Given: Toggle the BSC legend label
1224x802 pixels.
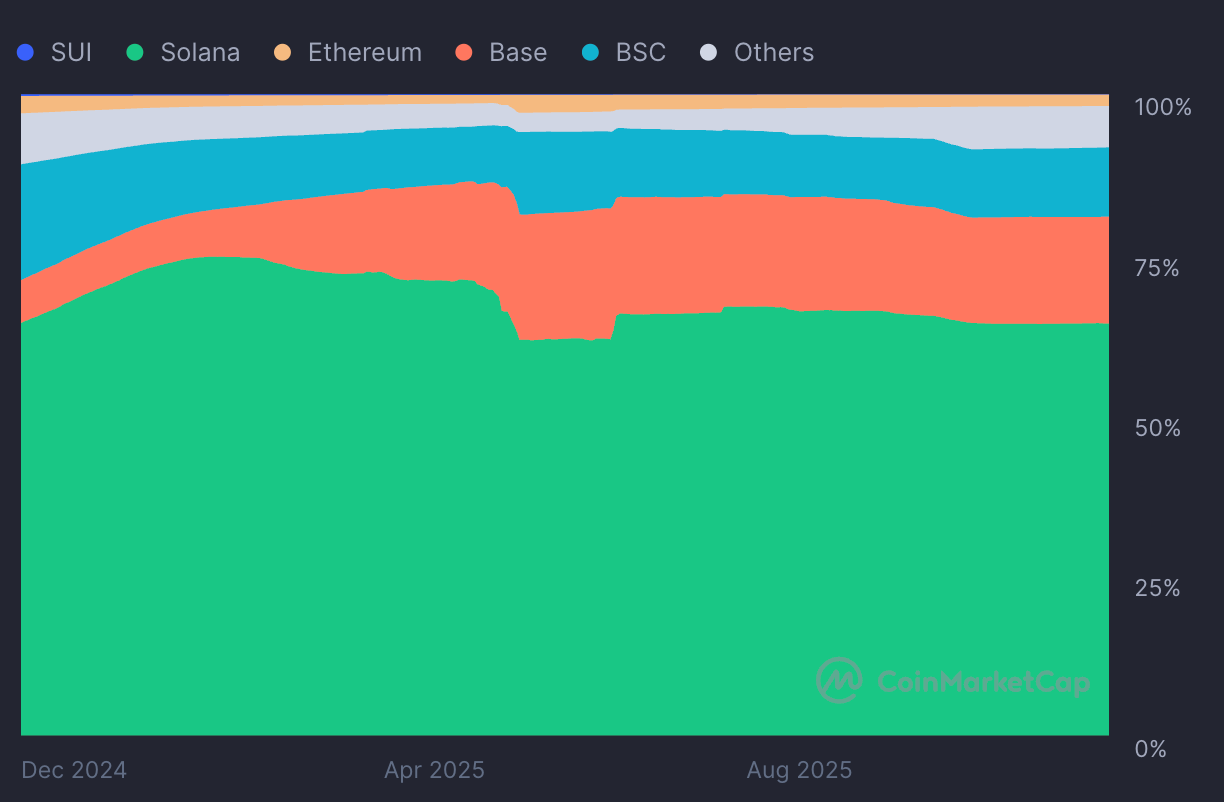Looking at the screenshot, I should 641,53.
